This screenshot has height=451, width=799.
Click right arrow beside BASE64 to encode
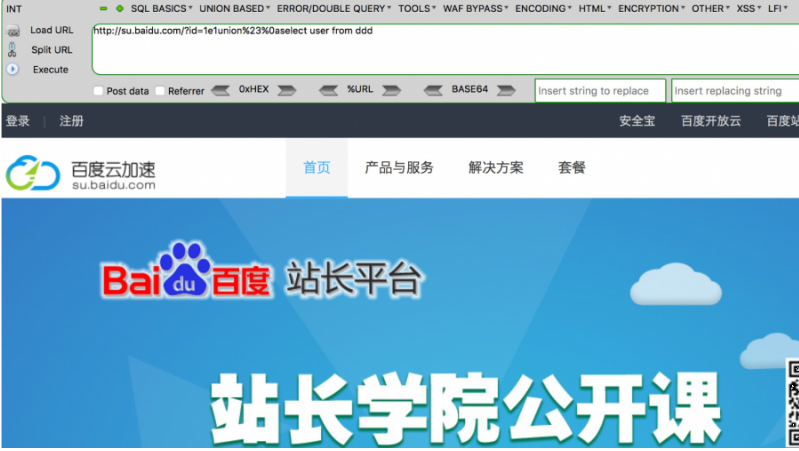(506, 90)
